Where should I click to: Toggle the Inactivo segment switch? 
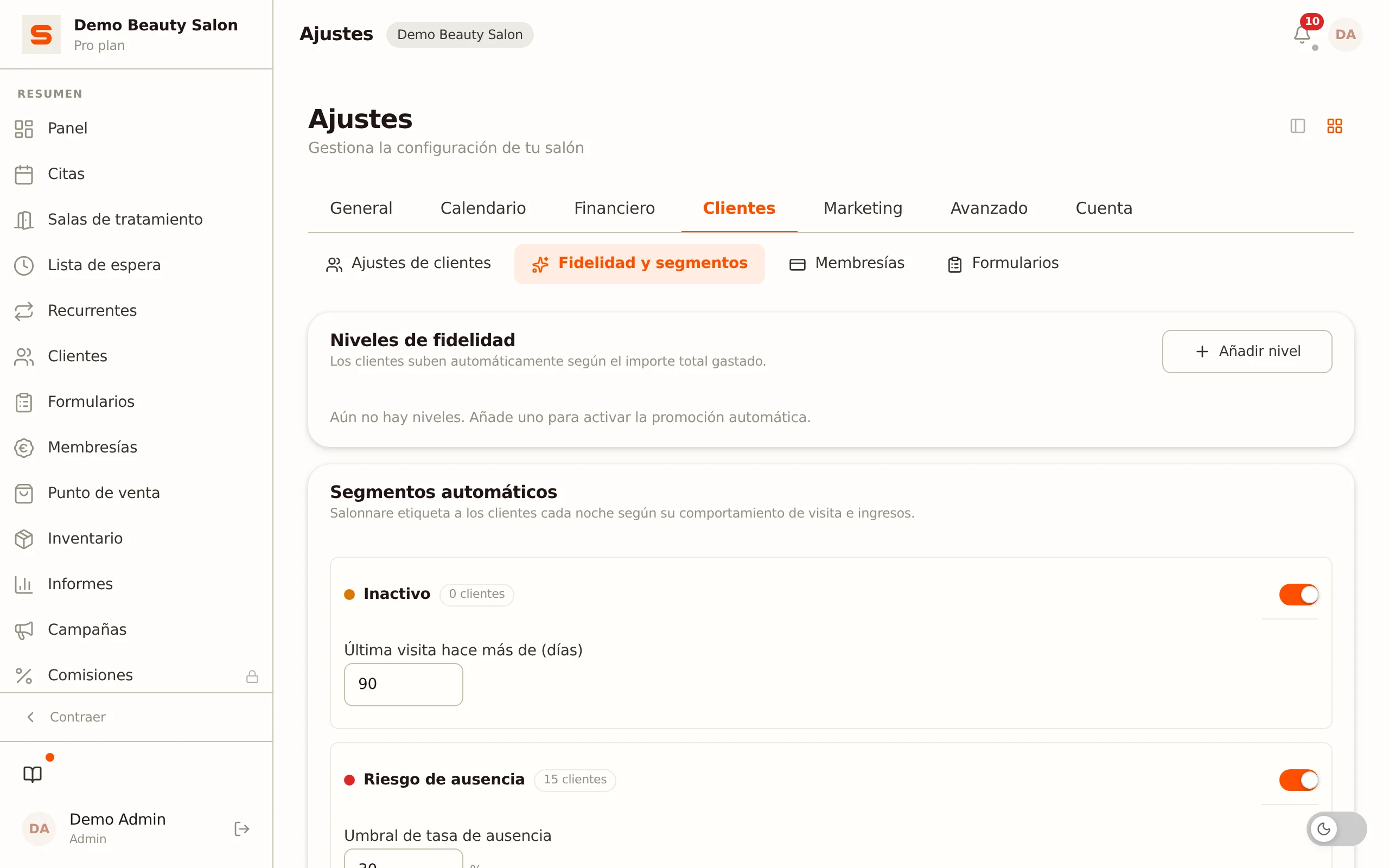[1299, 594]
